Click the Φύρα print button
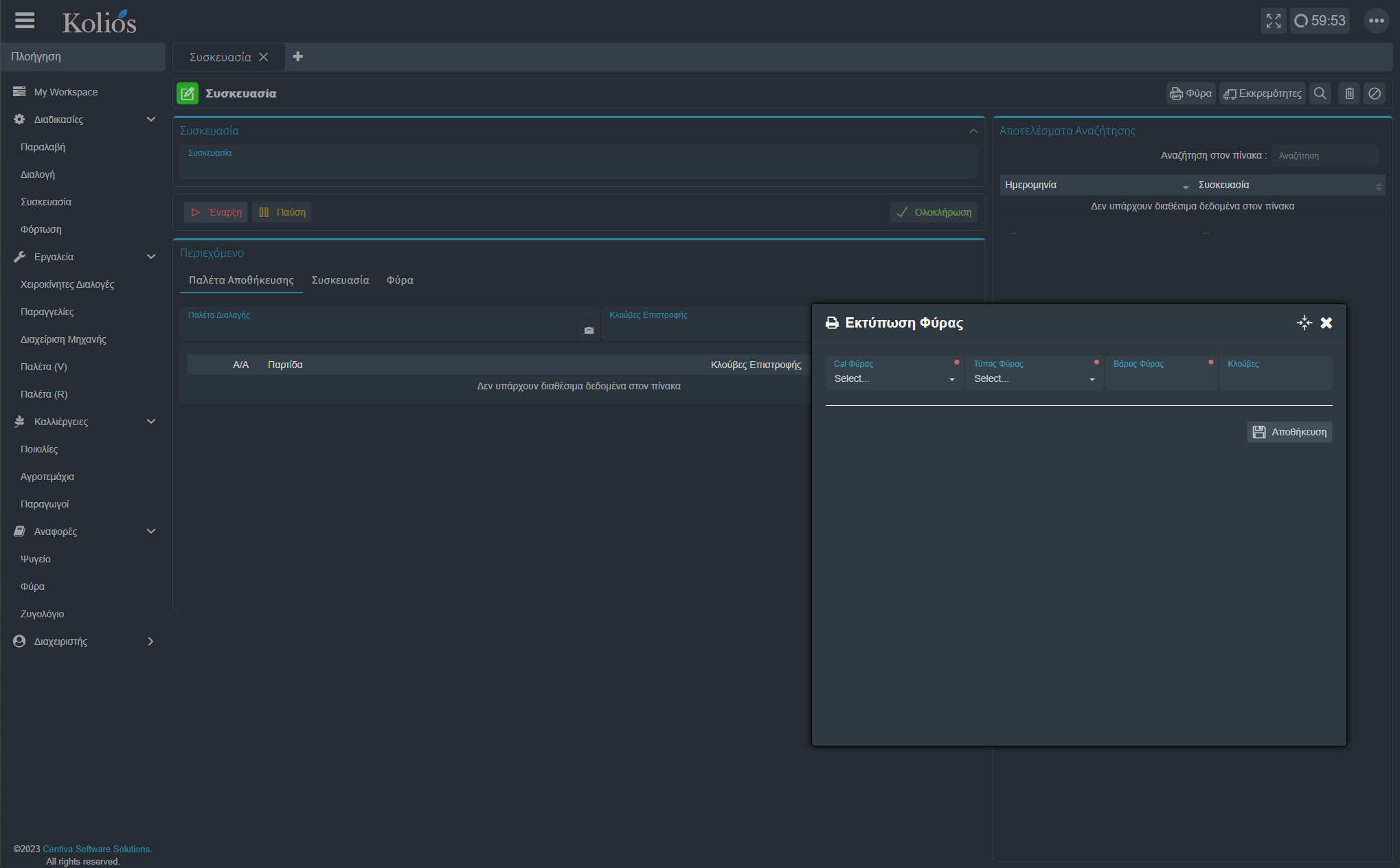The height and width of the screenshot is (868, 1400). [x=1191, y=93]
